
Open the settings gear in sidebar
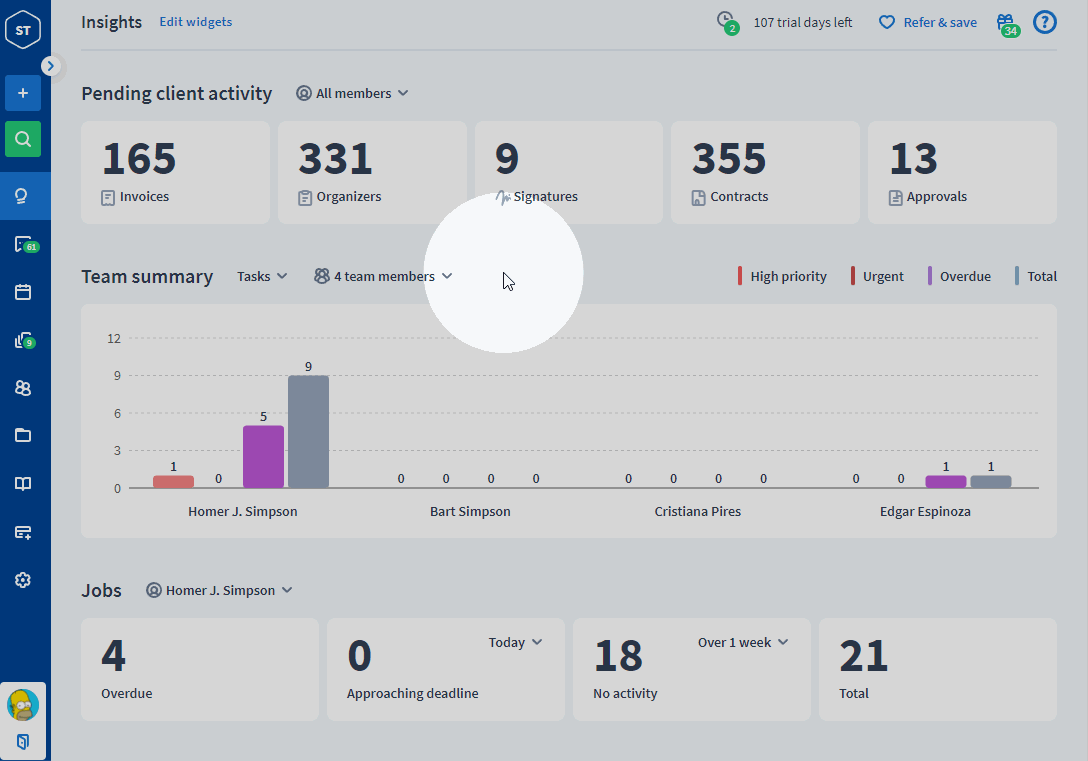(23, 580)
